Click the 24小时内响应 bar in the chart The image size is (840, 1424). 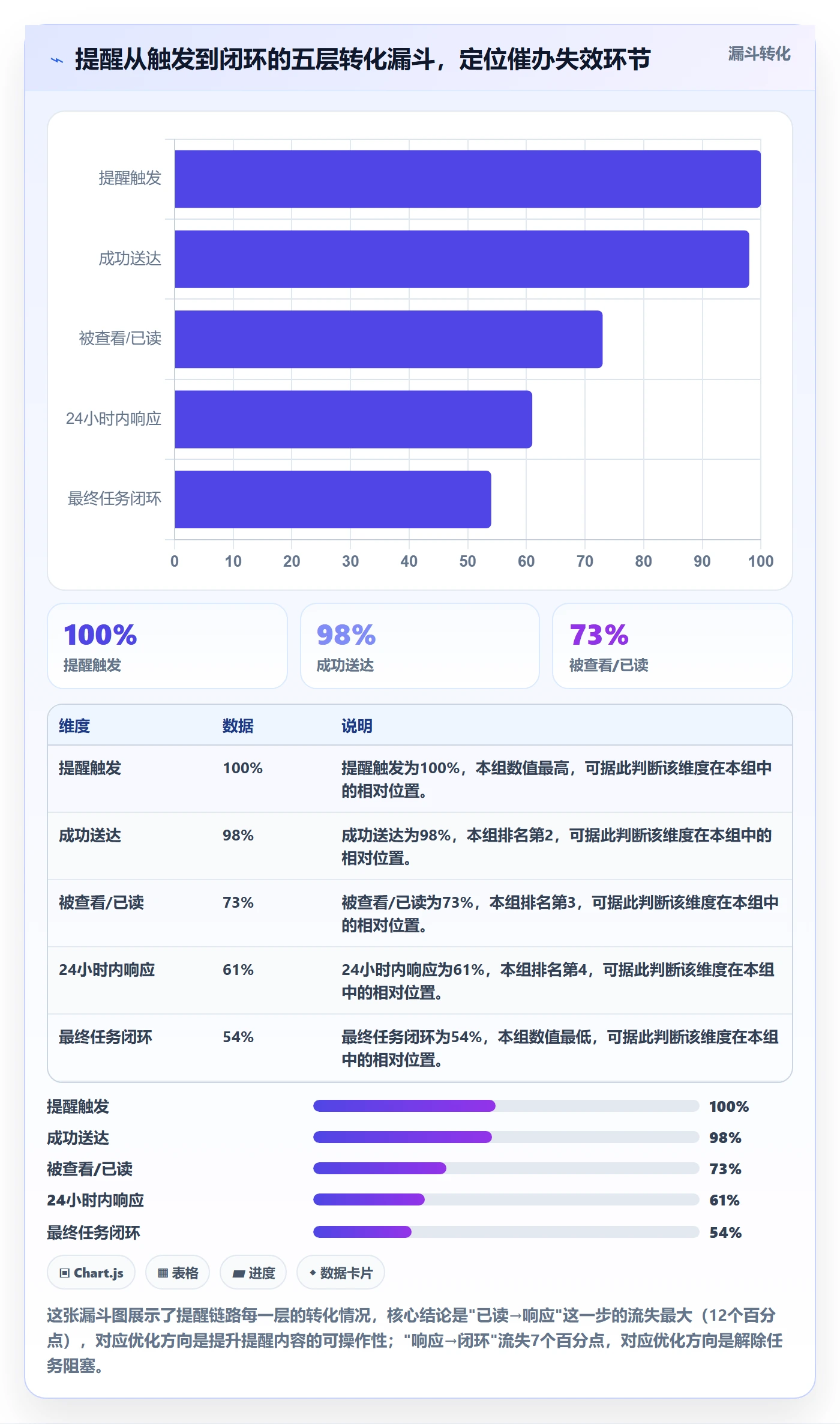click(353, 419)
